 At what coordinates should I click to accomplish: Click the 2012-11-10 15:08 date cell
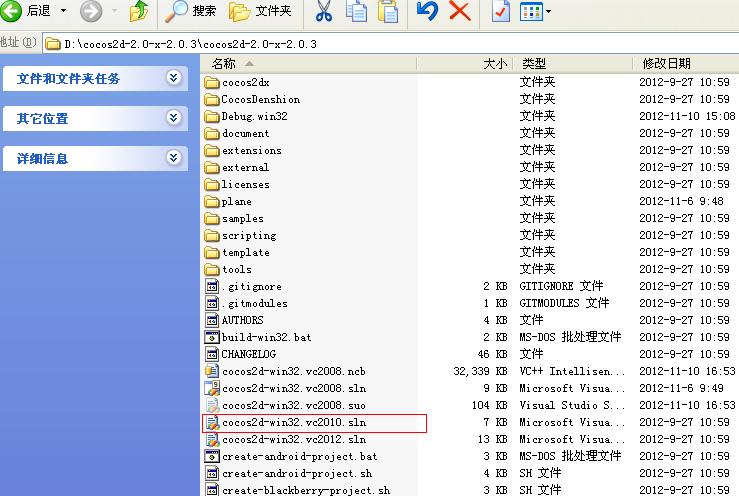[687, 116]
